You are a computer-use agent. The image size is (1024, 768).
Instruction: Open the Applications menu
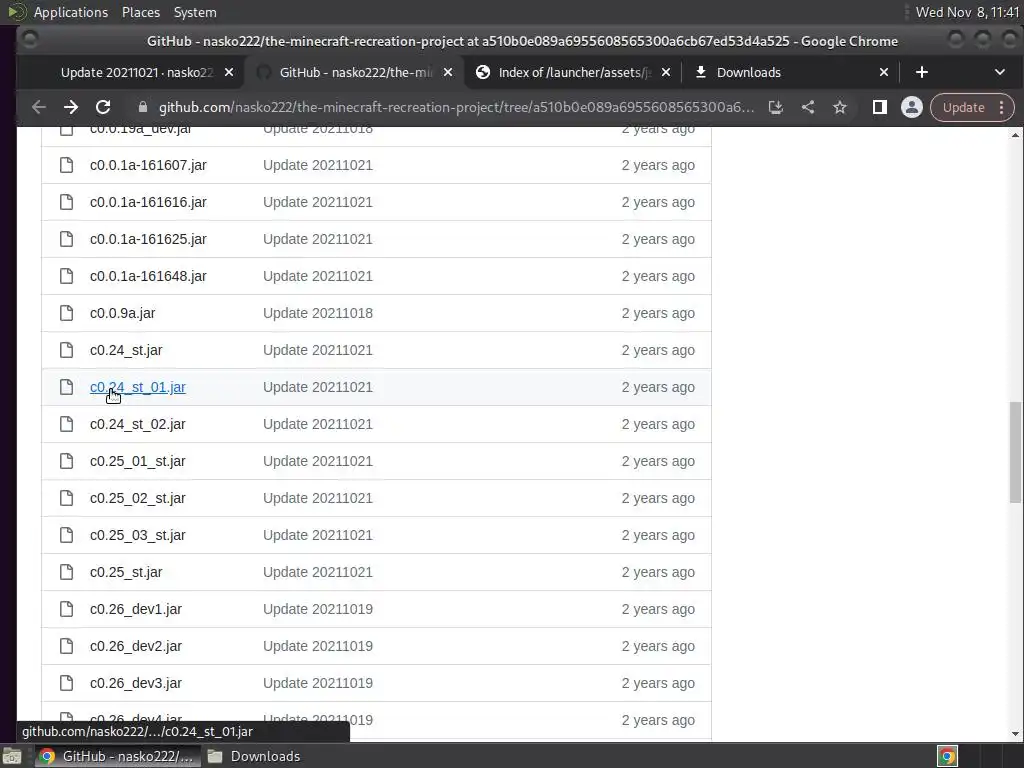coord(71,12)
